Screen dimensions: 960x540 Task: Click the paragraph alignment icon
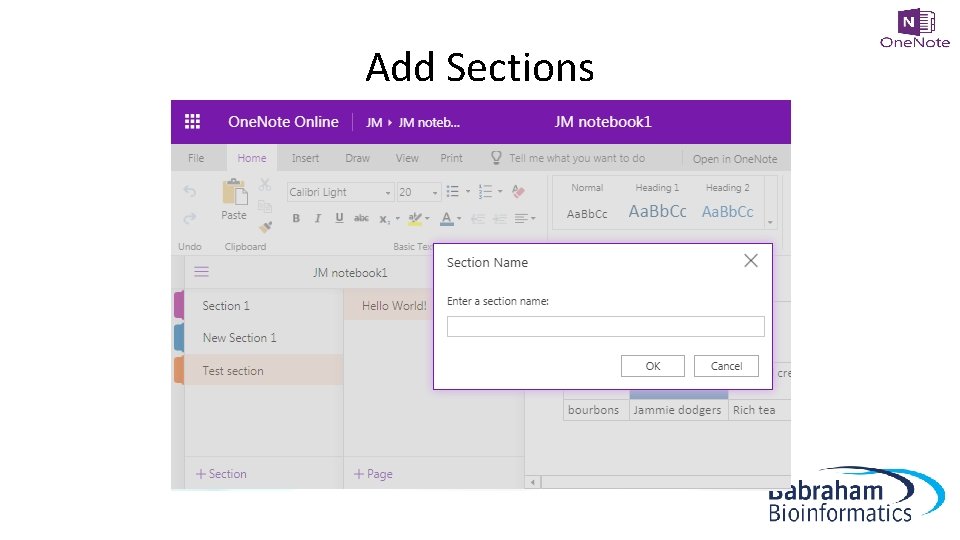tap(521, 219)
